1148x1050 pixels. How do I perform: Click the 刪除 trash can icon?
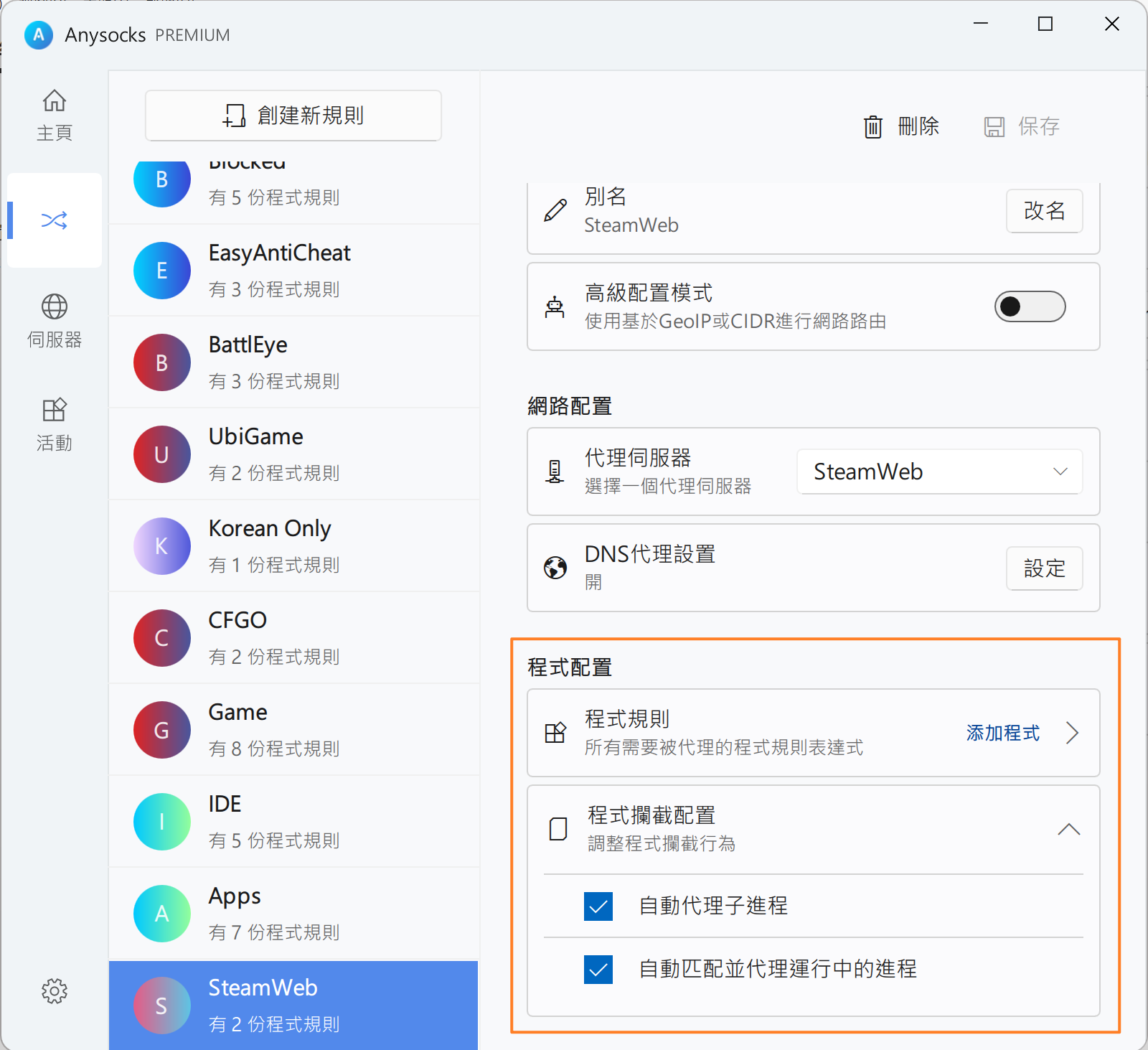[x=872, y=127]
